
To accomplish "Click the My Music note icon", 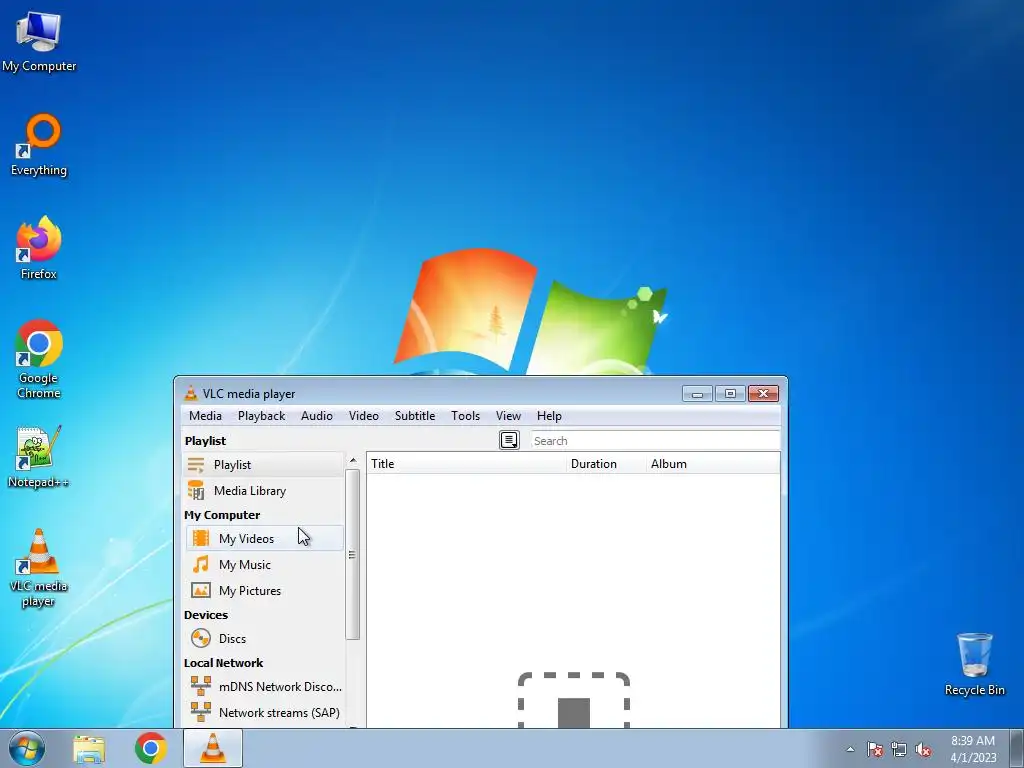I will click(200, 564).
